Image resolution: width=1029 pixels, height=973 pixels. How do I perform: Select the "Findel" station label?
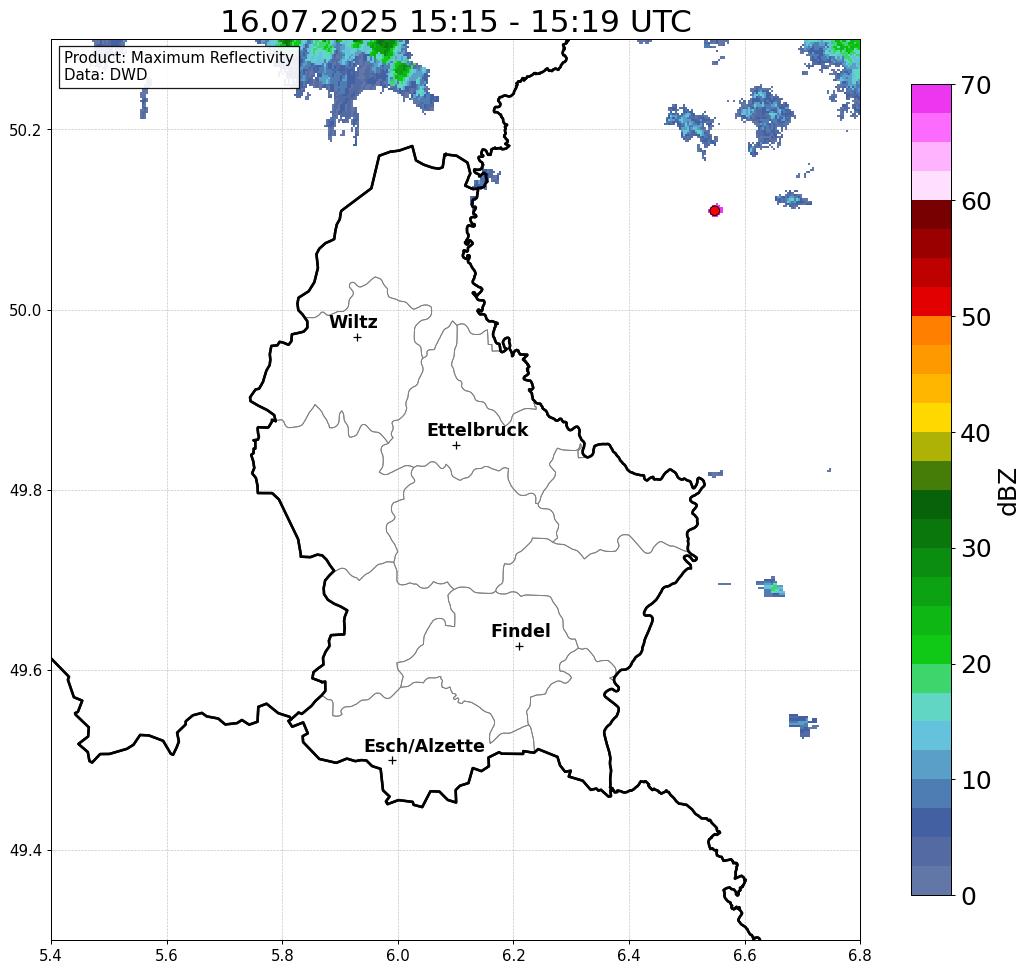(x=520, y=631)
